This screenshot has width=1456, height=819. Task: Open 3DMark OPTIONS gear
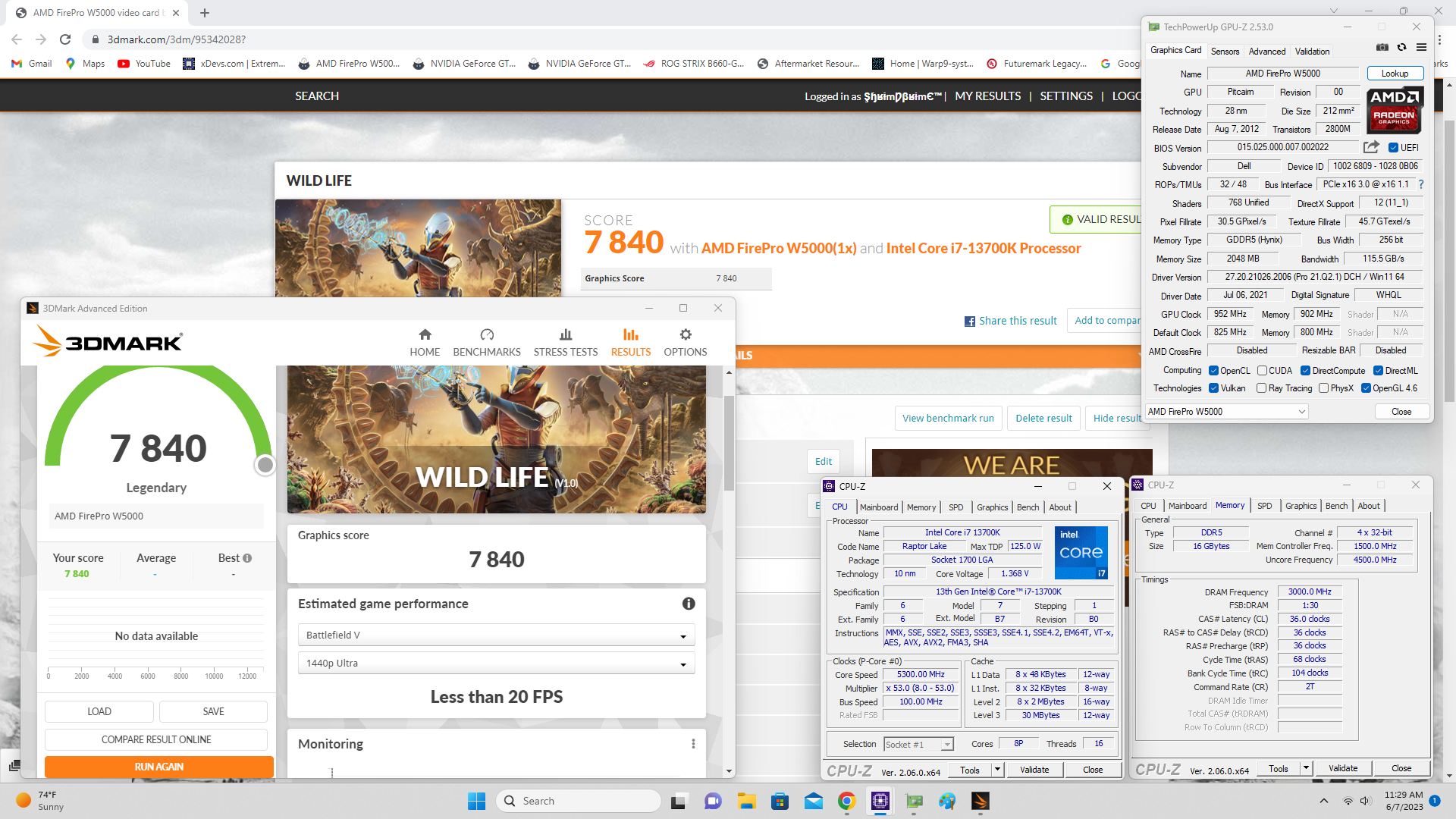point(686,334)
